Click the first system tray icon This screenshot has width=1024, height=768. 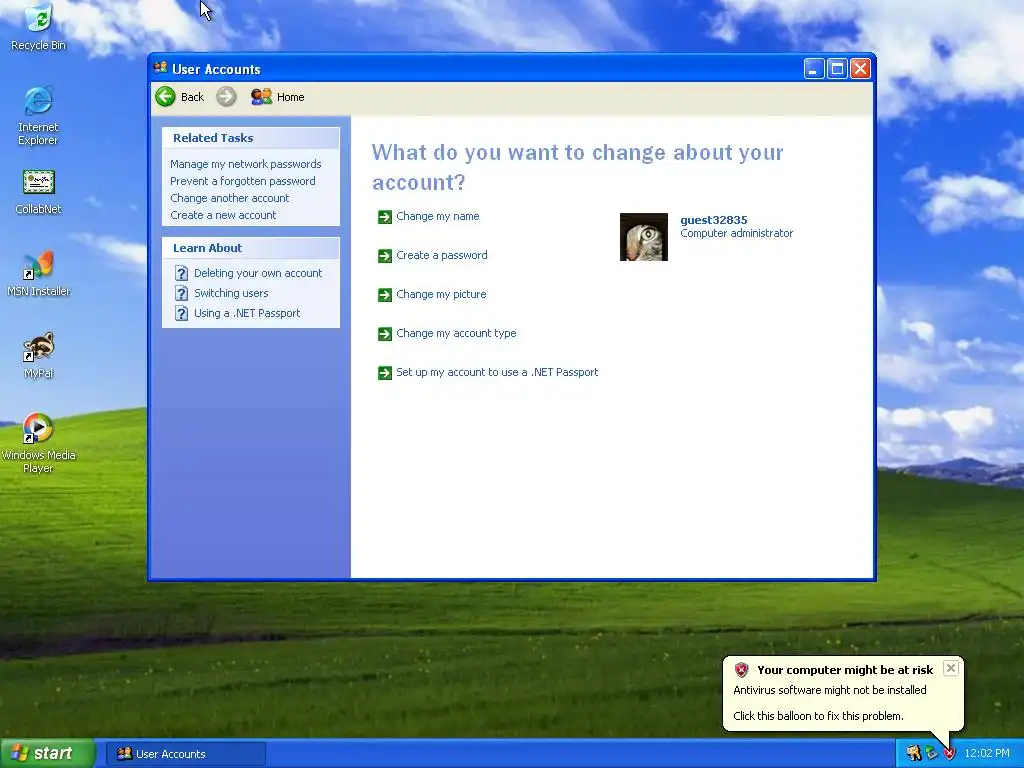tap(913, 753)
